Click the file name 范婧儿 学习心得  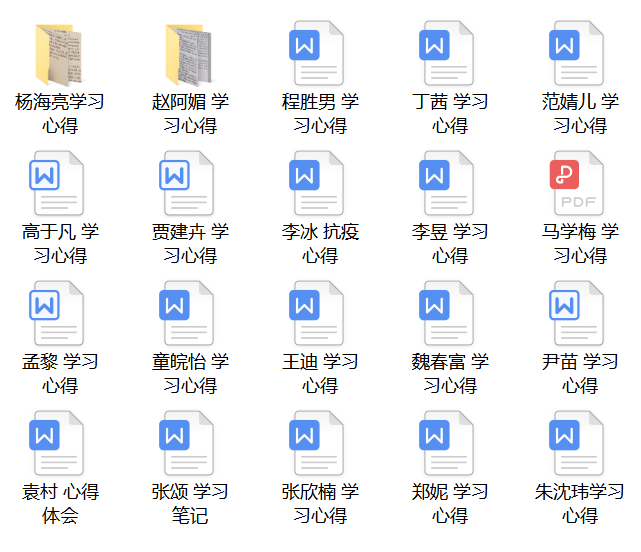(x=580, y=114)
